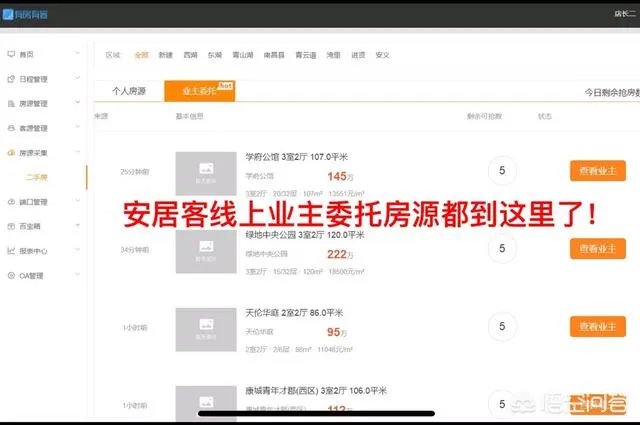Screen dimensions: 640x425
Task: Open 房源管理 in the sidebar
Action: tap(33, 104)
